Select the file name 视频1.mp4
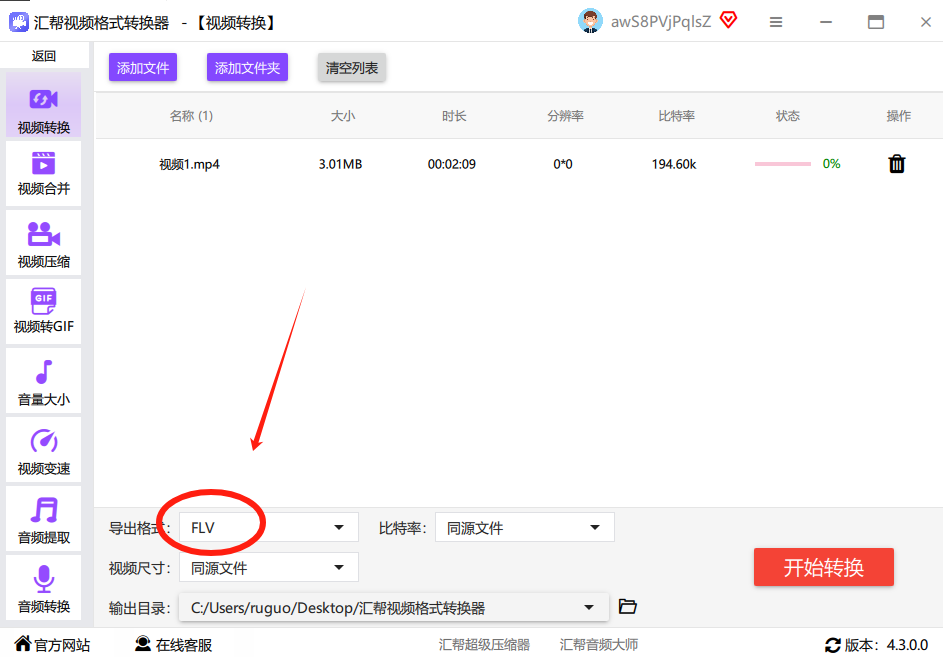Viewport: 943px width, 657px height. click(x=189, y=164)
